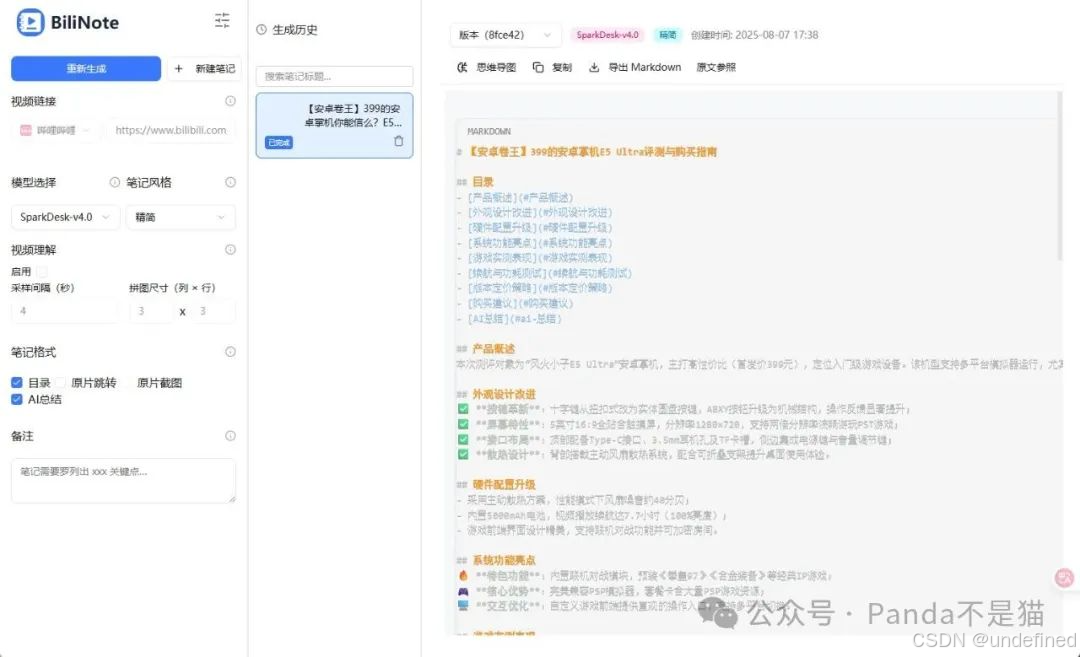The image size is (1080, 657).
Task: Open the SparkDesk-v4.0 model dropdown
Action: point(65,217)
